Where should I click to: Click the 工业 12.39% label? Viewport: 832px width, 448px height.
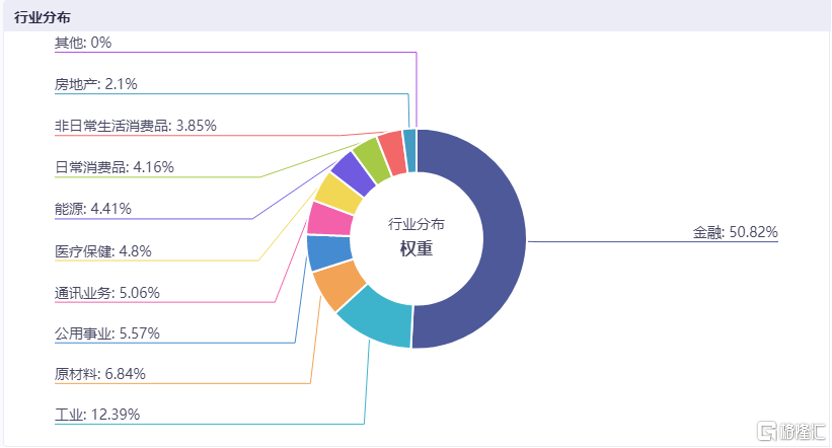click(x=97, y=415)
